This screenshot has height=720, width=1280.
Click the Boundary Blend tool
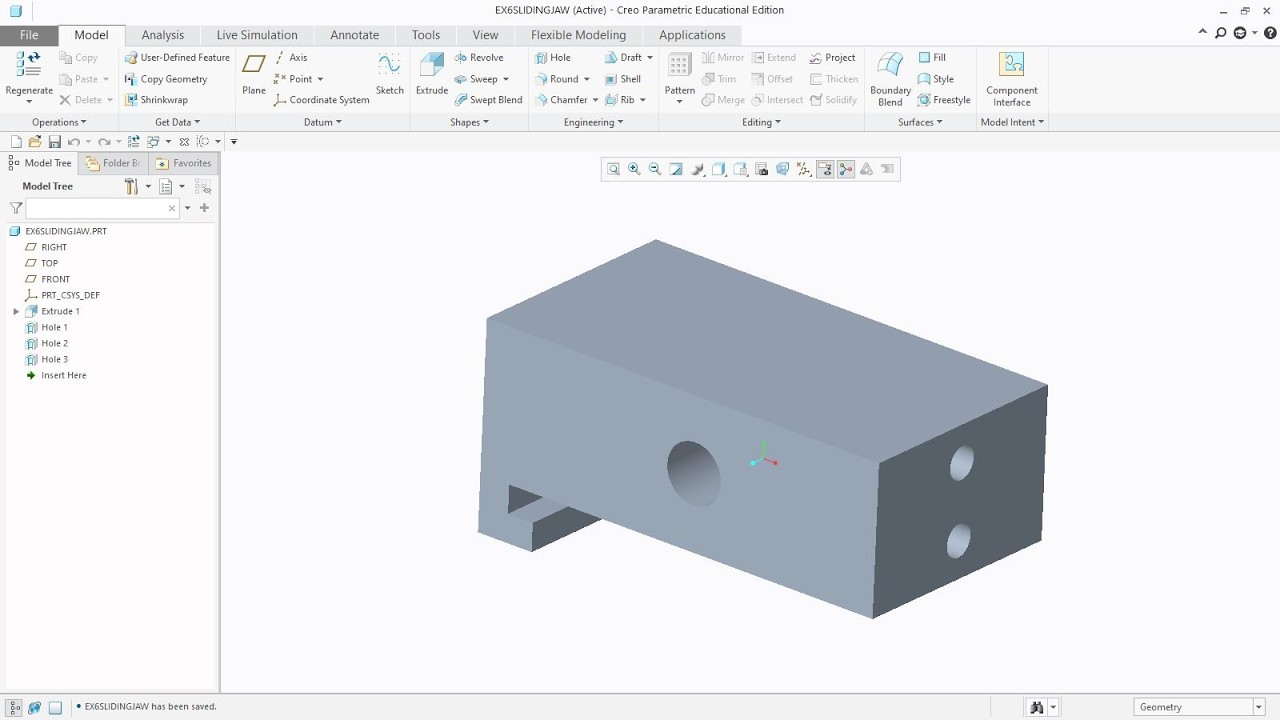pos(890,78)
